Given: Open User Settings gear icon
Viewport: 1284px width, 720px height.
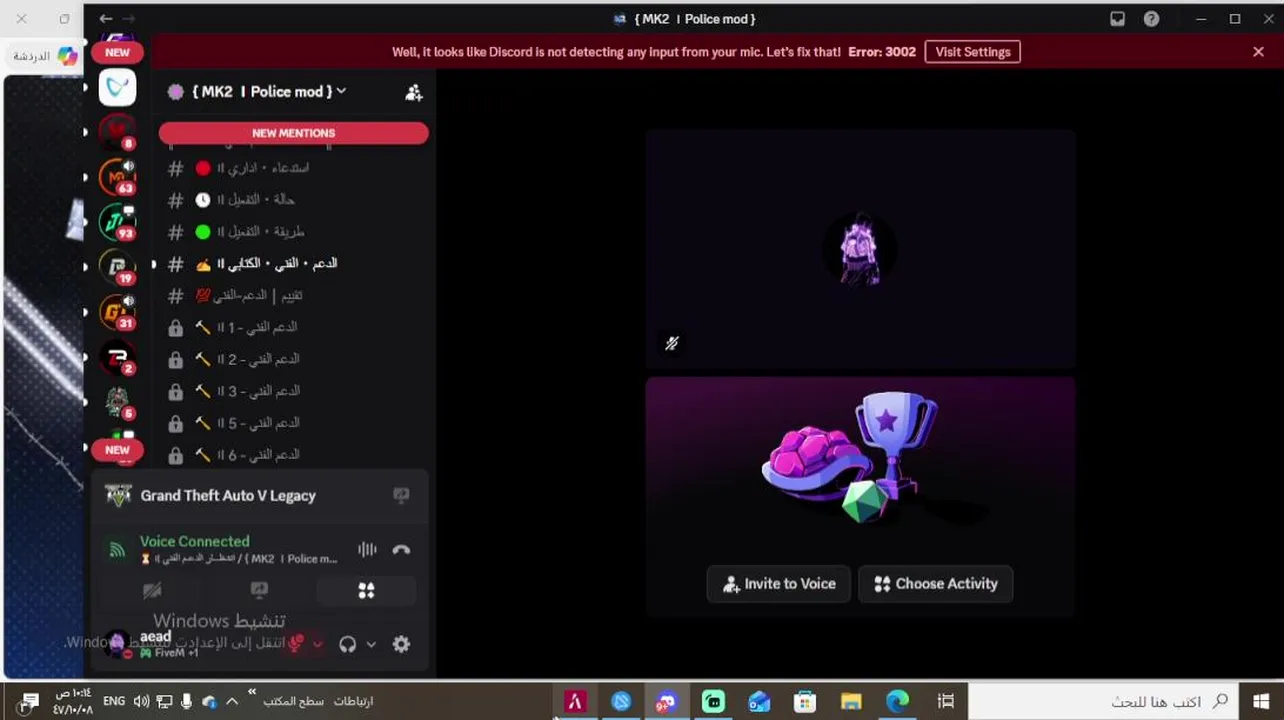Looking at the screenshot, I should pyautogui.click(x=401, y=644).
